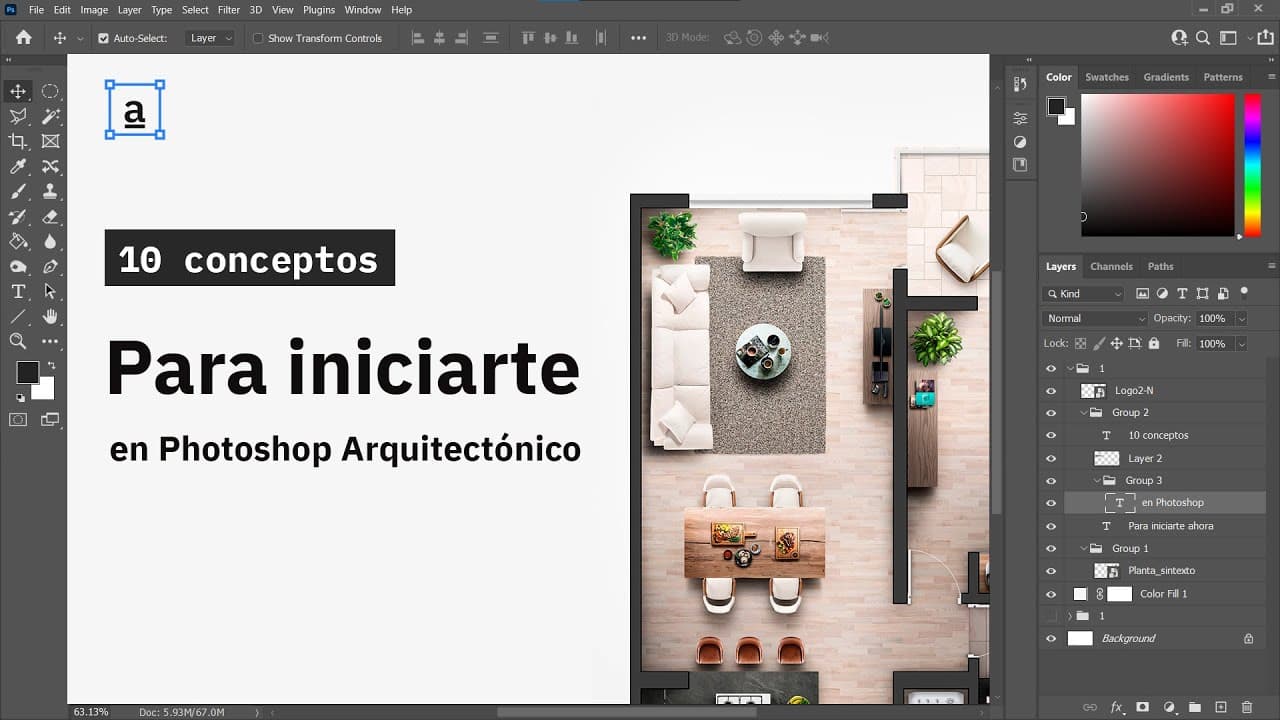Hide the Color Fill 1 layer
The height and width of the screenshot is (720, 1280).
(1050, 594)
